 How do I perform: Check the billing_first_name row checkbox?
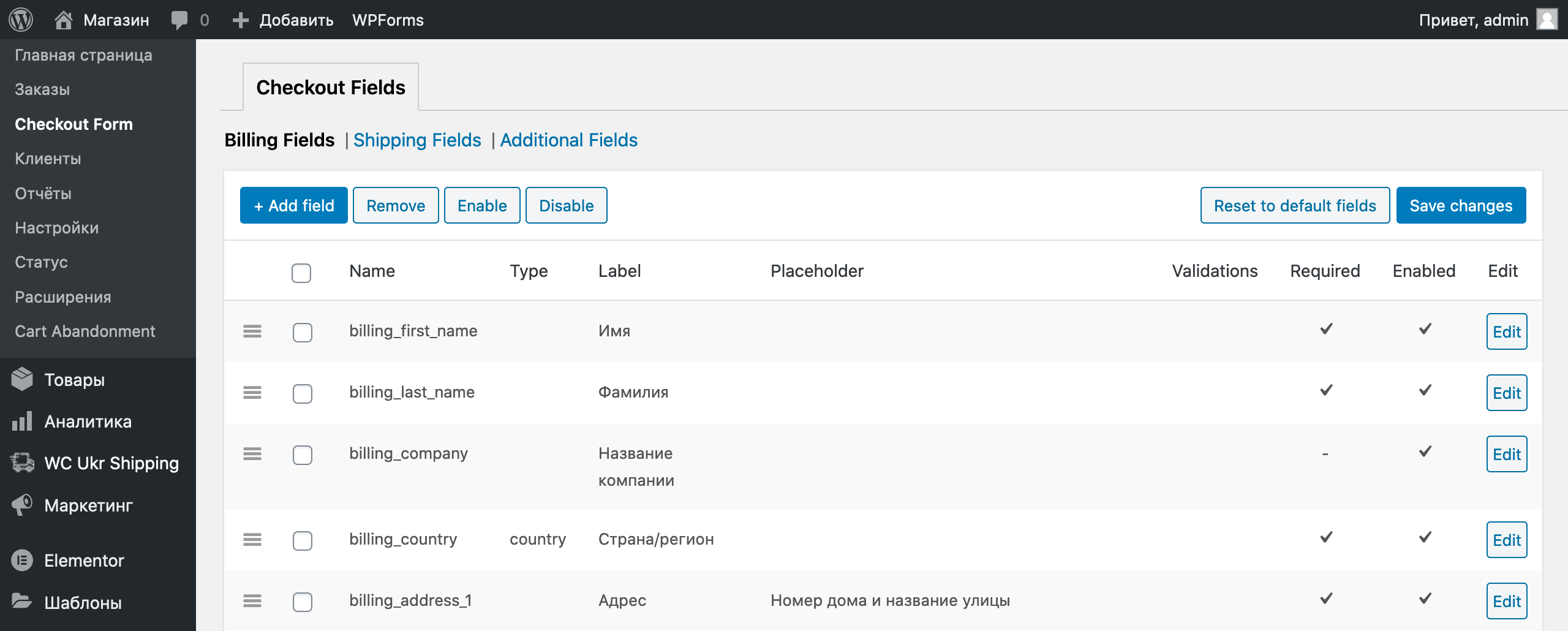[303, 332]
